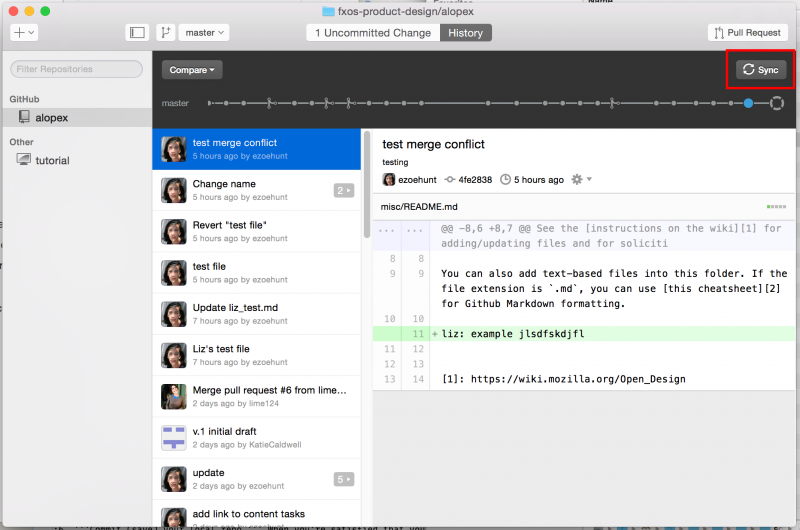The image size is (800, 530).
Task: Switch to the History tab
Action: (465, 33)
